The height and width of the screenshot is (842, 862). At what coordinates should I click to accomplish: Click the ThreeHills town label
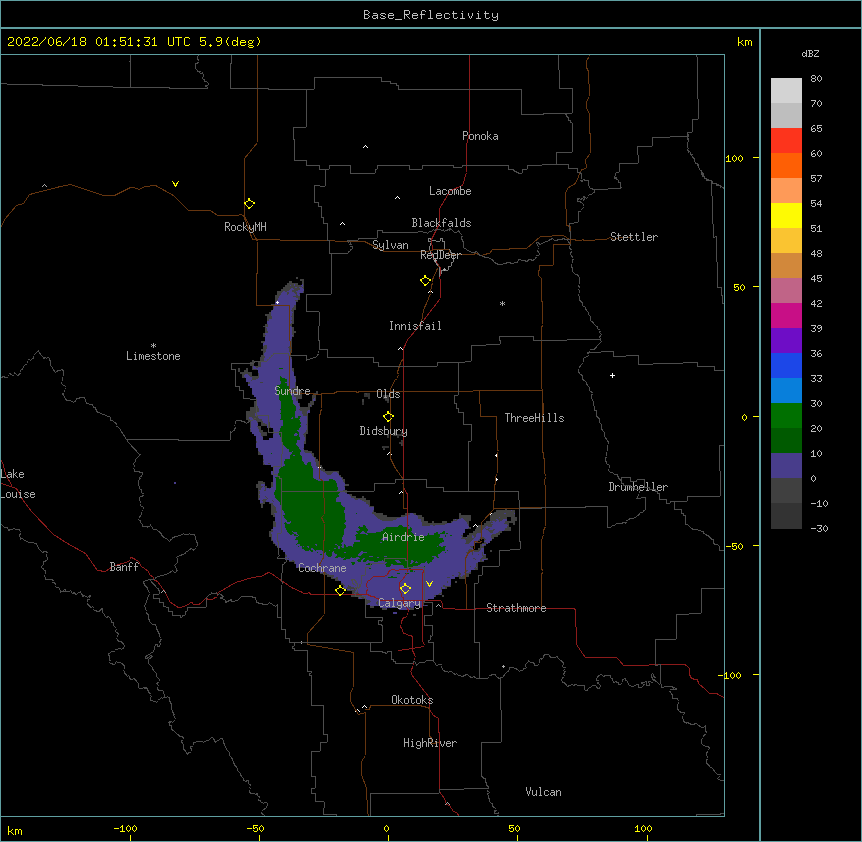534,418
